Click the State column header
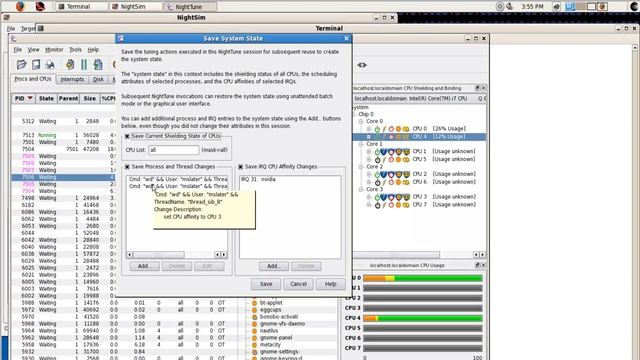 46,98
